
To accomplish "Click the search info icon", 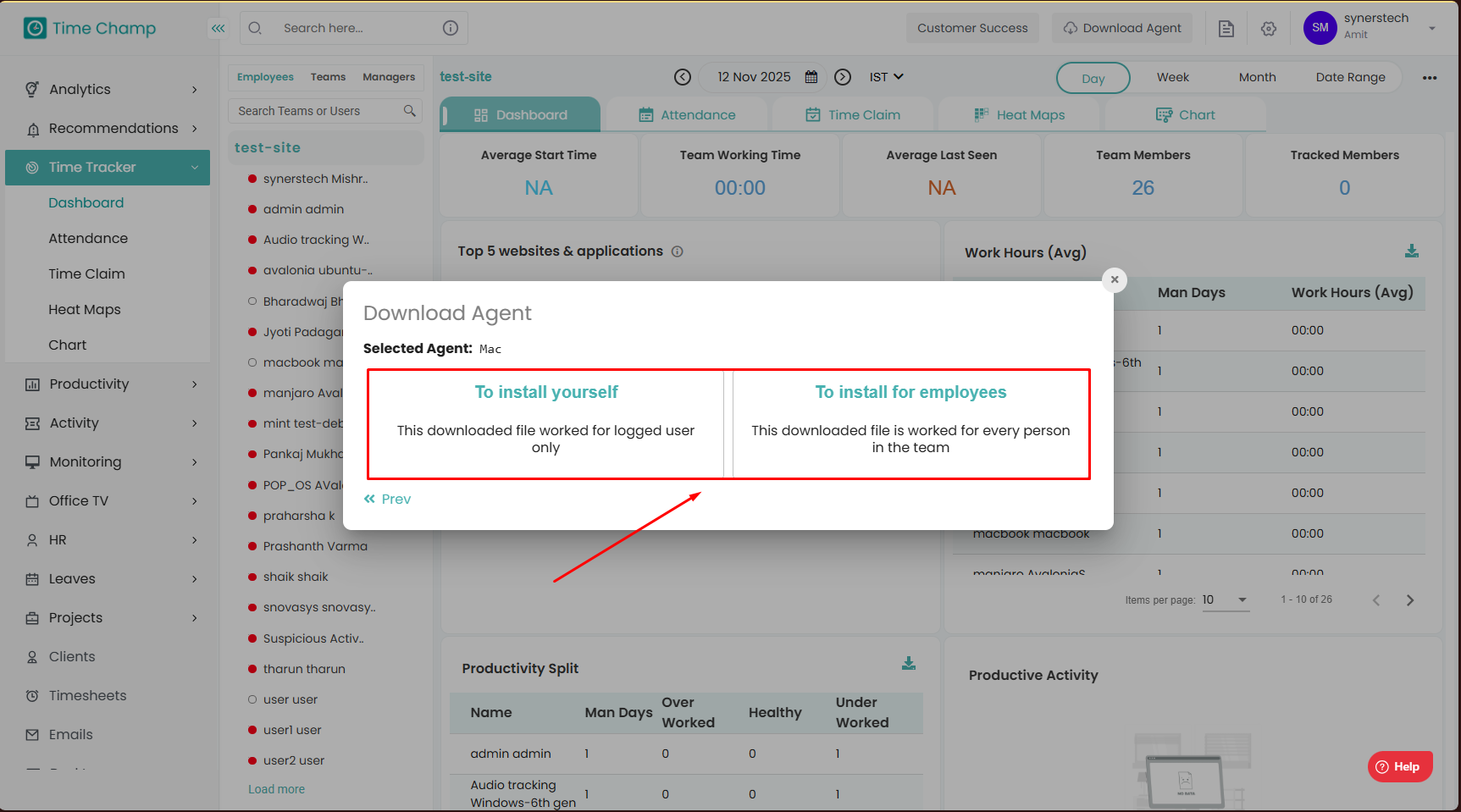I will pyautogui.click(x=451, y=28).
